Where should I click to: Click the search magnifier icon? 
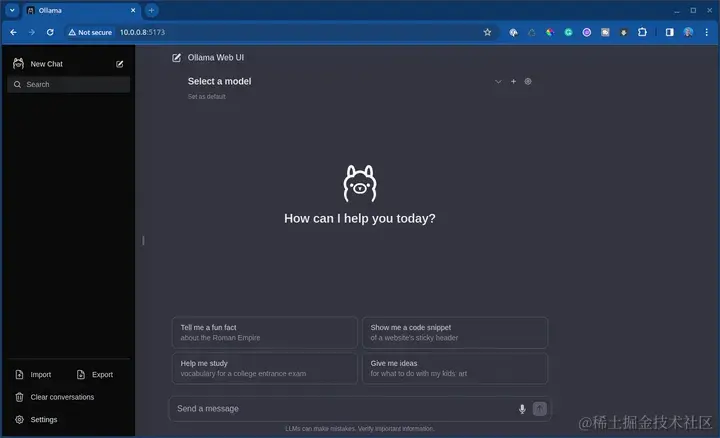pos(17,84)
